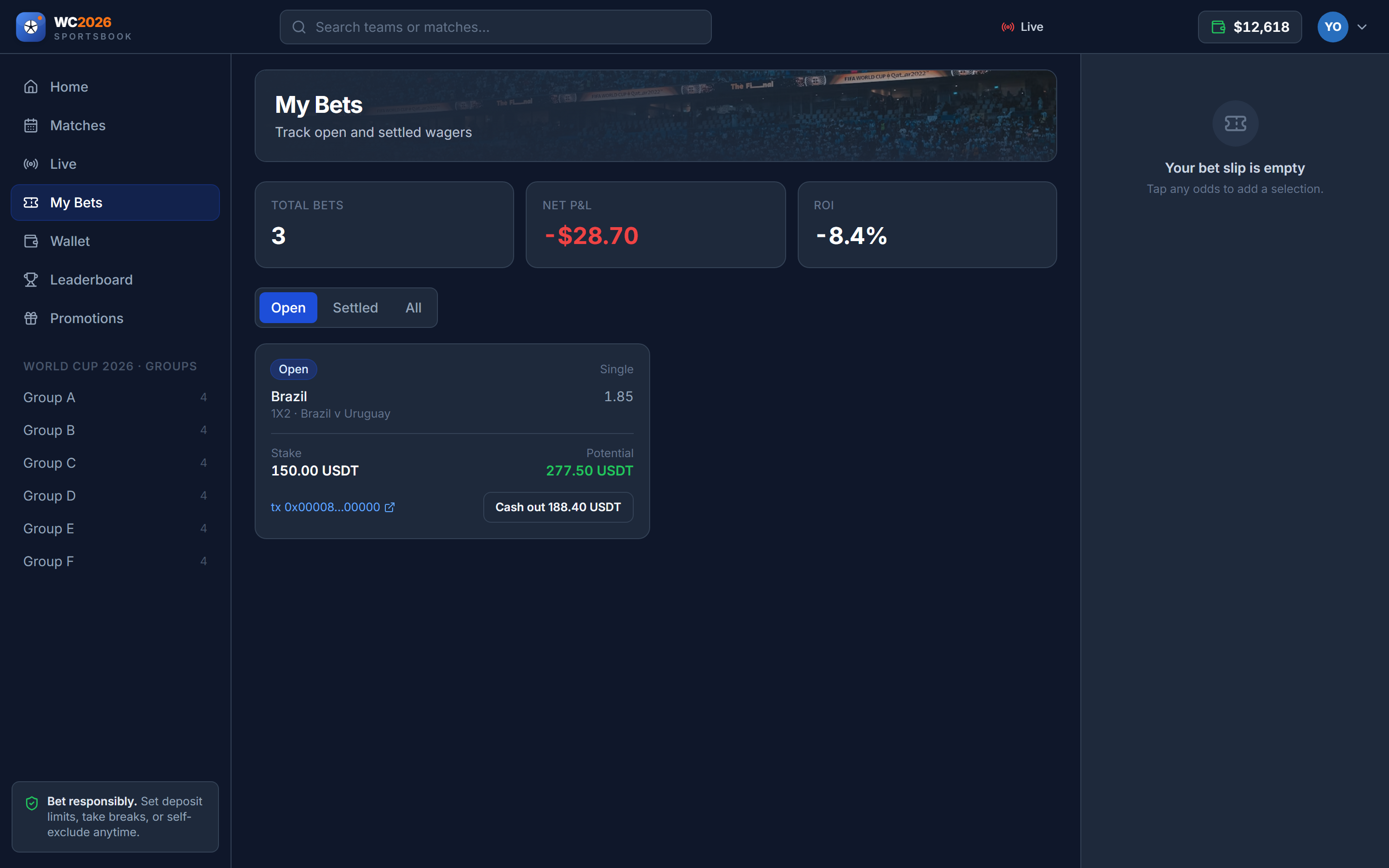1389x868 pixels.
Task: Go to Home in sidebar
Action: [x=115, y=87]
